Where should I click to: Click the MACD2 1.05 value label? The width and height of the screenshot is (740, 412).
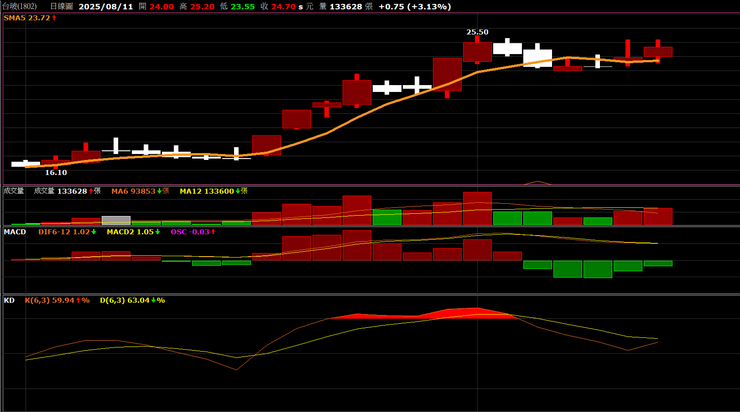coord(134,231)
